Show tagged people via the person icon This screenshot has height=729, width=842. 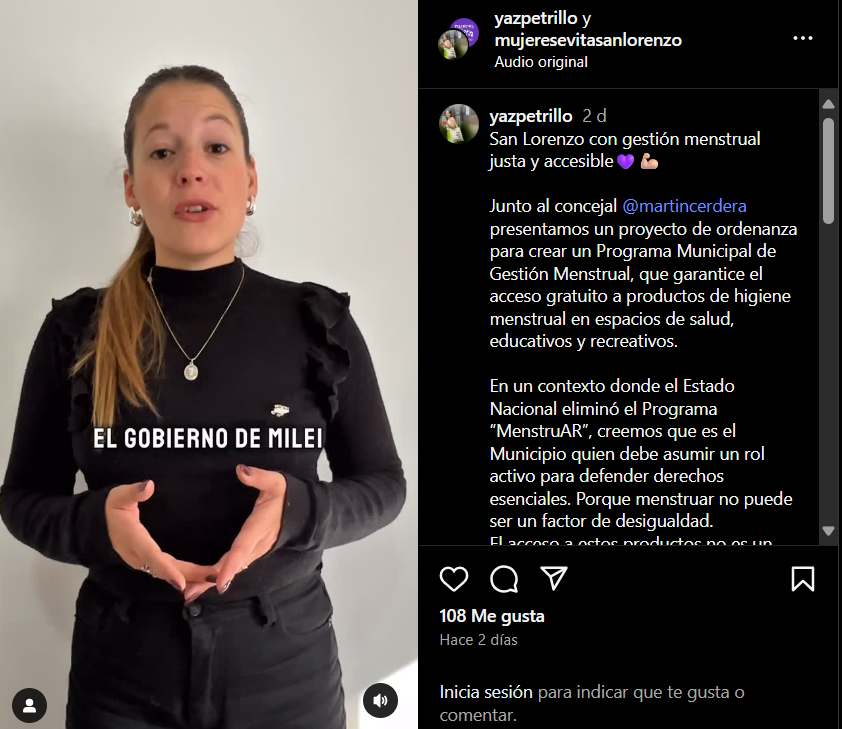(30, 705)
